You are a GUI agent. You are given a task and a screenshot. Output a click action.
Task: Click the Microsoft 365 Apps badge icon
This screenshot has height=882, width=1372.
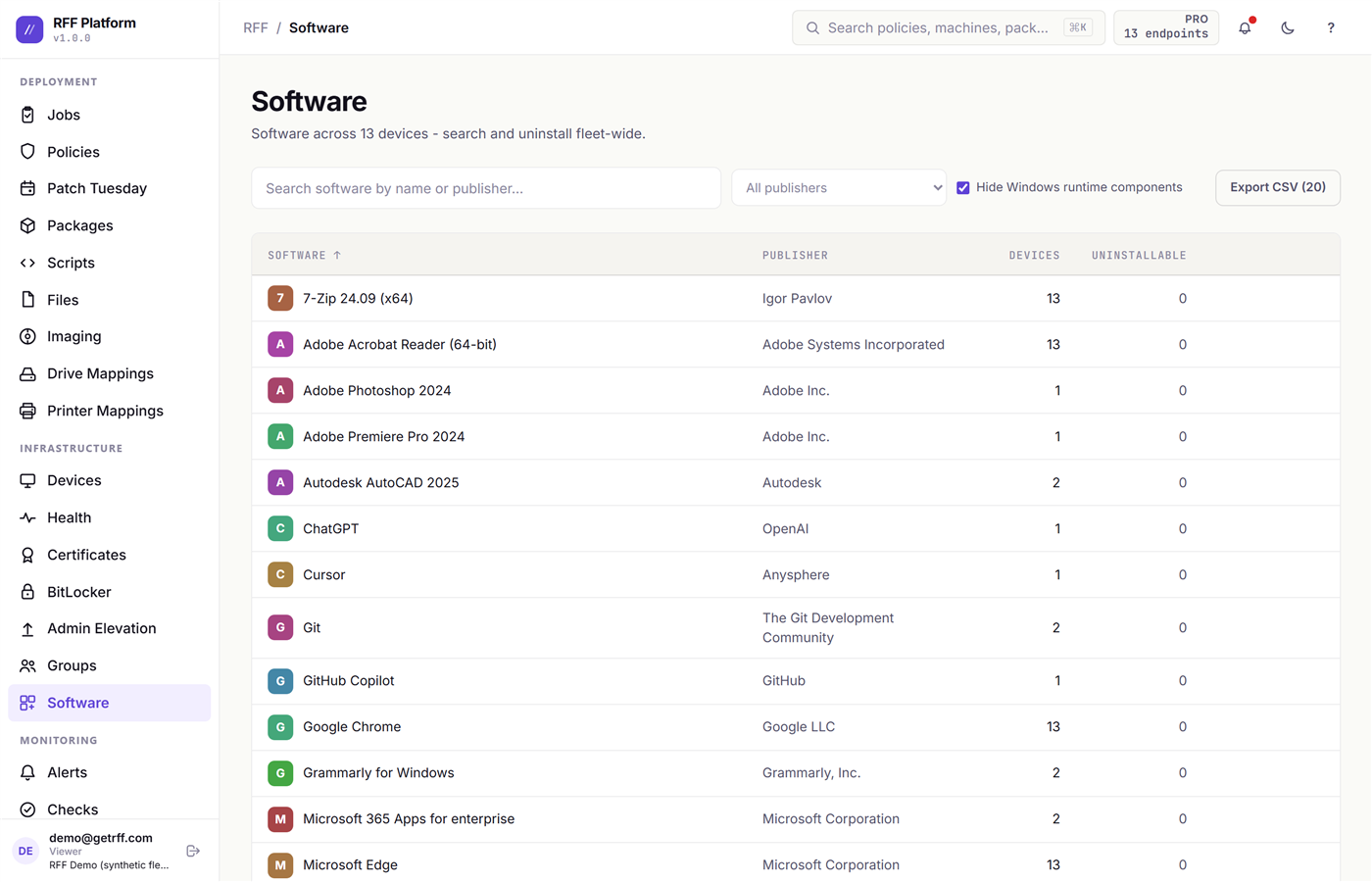280,818
